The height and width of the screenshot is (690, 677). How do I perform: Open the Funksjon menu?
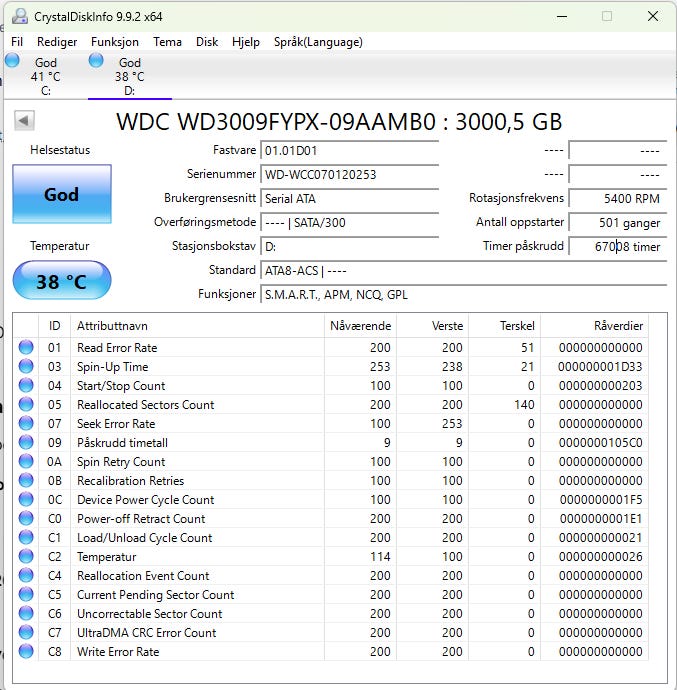[x=115, y=42]
